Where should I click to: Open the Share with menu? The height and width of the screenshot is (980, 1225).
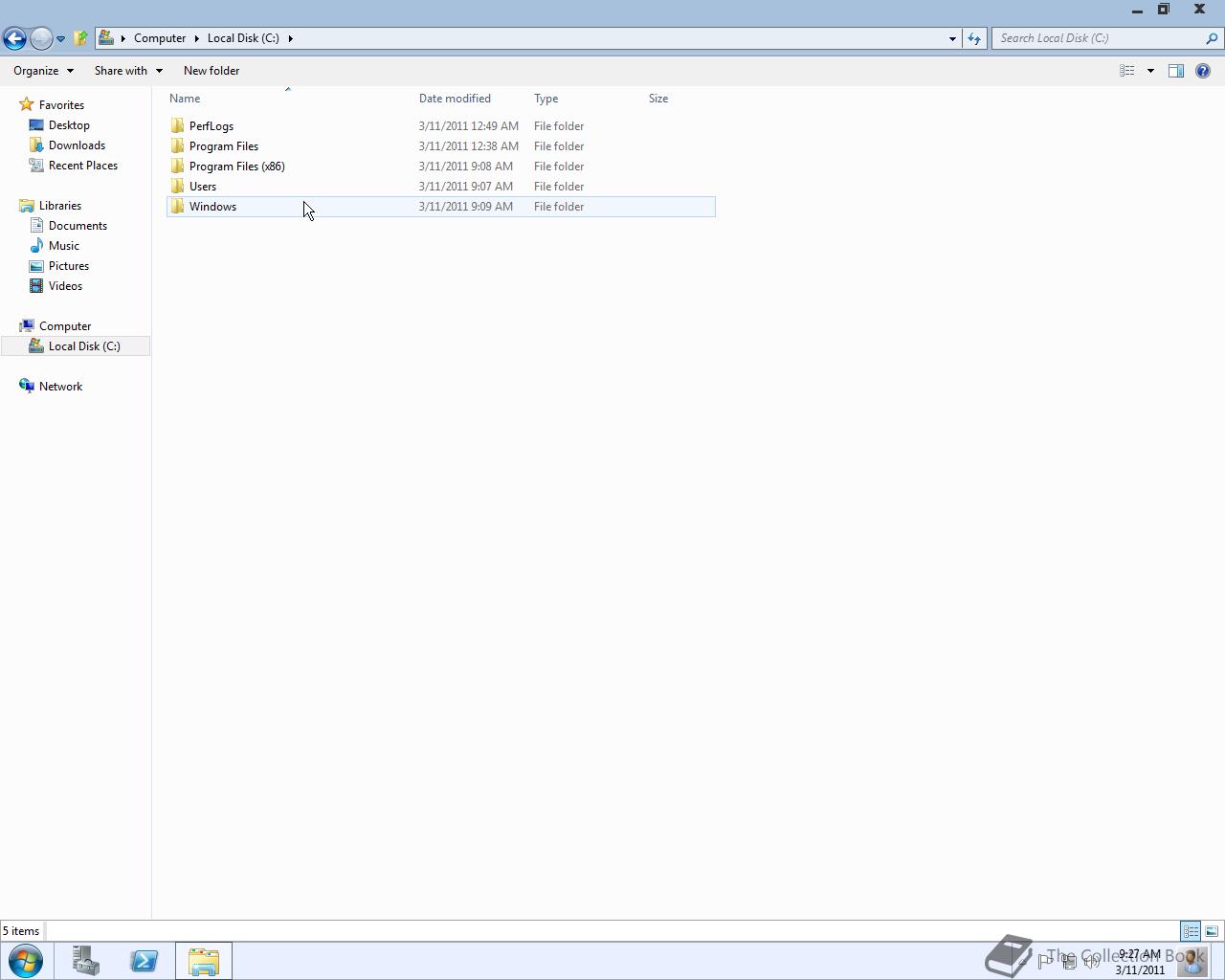pos(128,71)
